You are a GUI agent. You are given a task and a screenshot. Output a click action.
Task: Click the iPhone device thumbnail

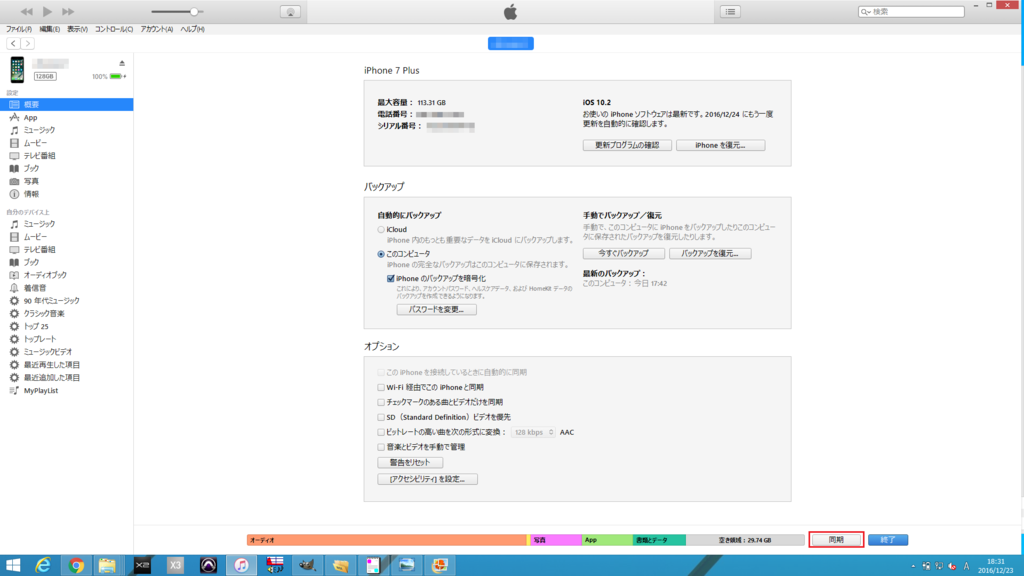(17, 69)
